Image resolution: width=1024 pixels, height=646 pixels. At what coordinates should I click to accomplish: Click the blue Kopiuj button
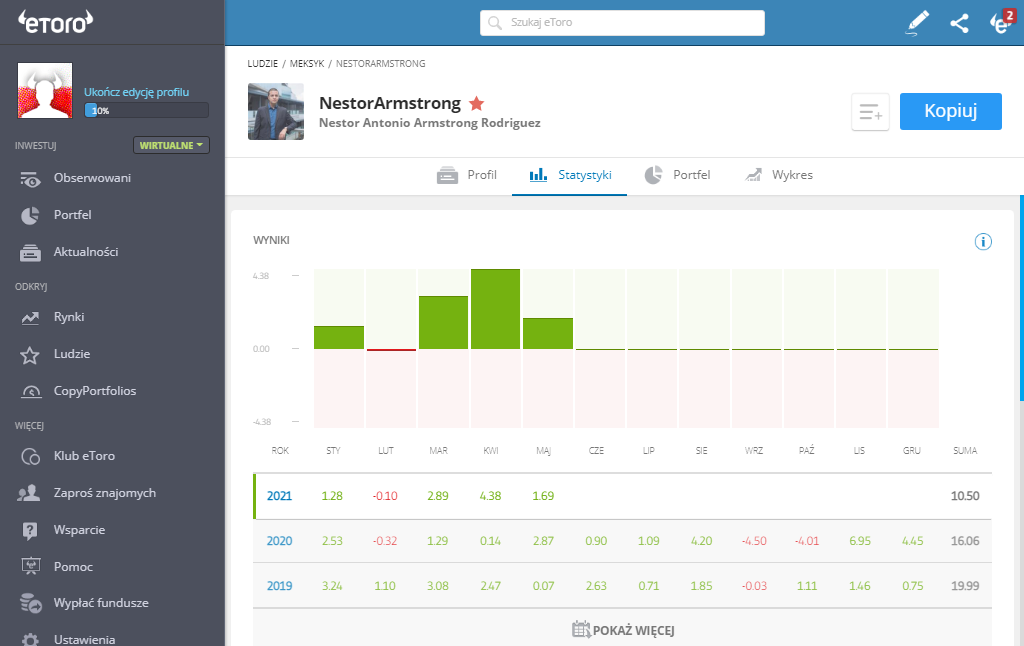950,111
